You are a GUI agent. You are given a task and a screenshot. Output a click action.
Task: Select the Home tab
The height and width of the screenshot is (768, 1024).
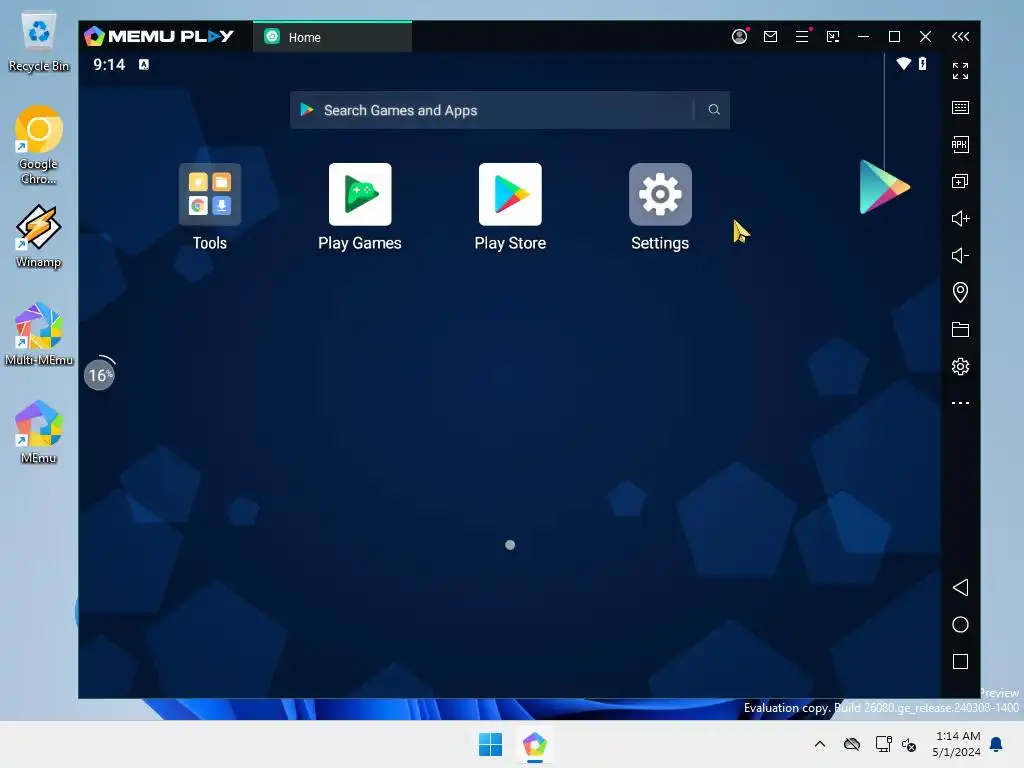pyautogui.click(x=332, y=37)
